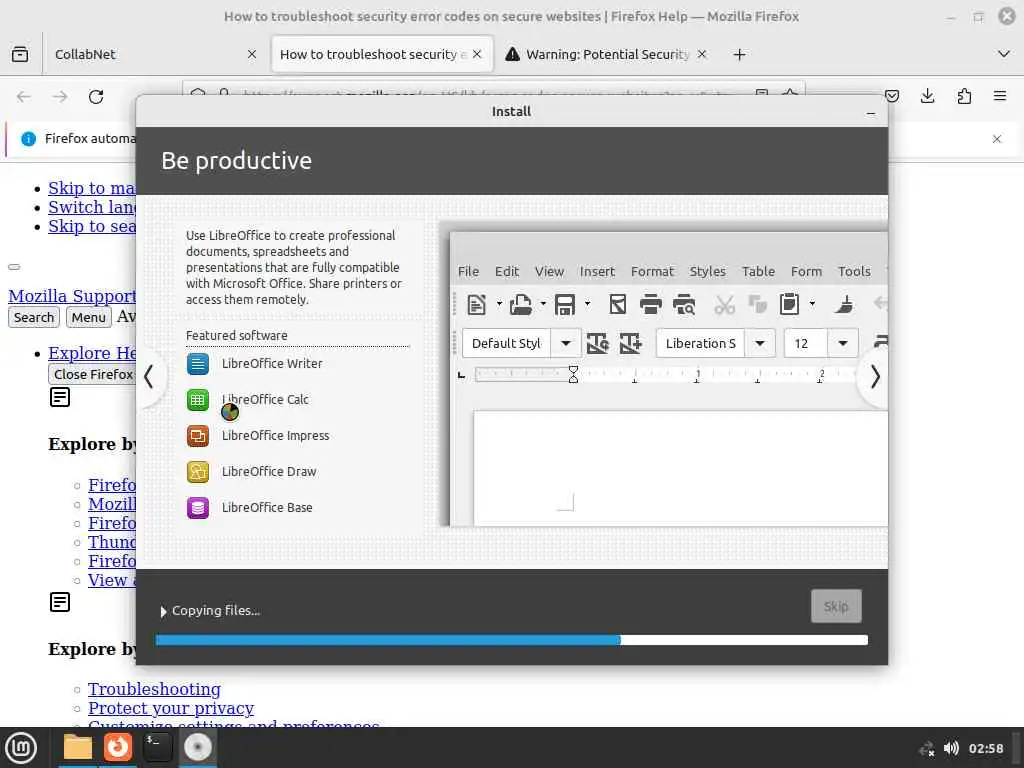Expand the list all tabs chevron
Screen dimensions: 1024x768
[x=1004, y=54]
